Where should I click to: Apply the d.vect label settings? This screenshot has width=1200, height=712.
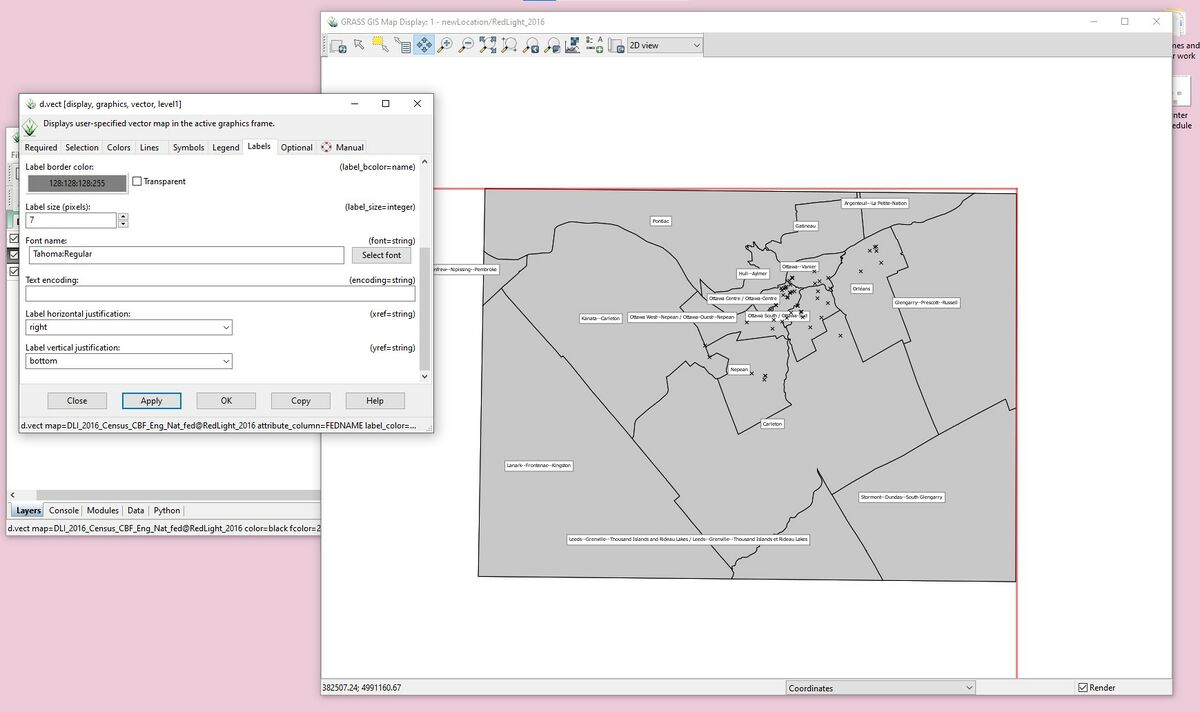pyautogui.click(x=151, y=400)
